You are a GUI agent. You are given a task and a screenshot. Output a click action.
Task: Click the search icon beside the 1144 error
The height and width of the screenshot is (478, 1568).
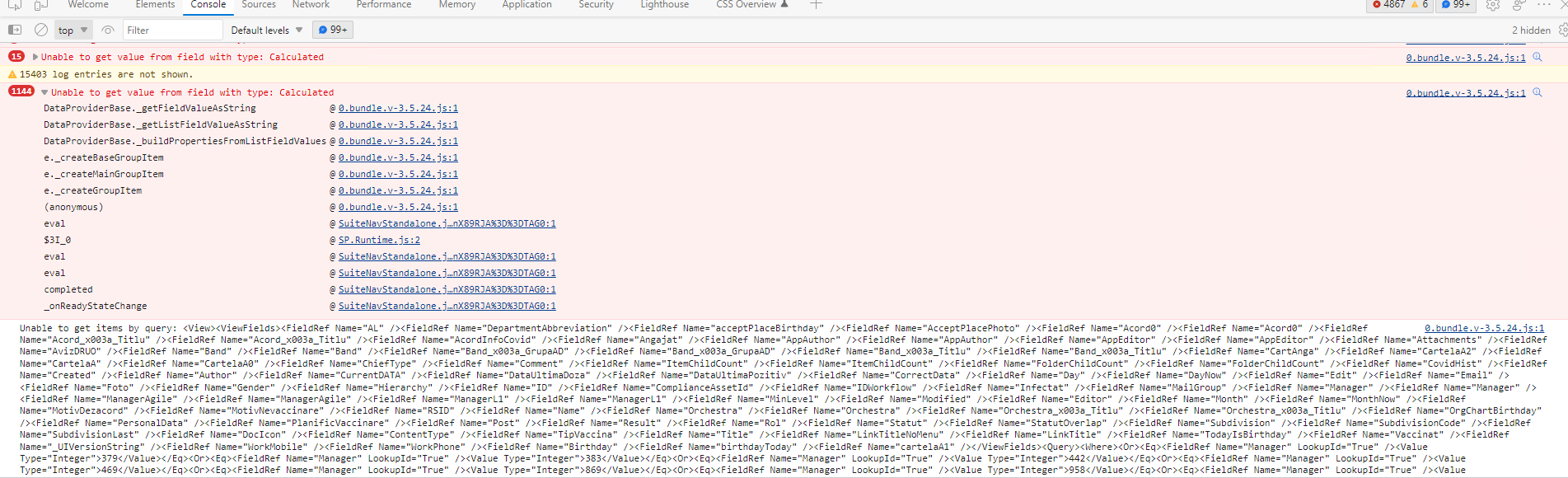click(x=1538, y=92)
